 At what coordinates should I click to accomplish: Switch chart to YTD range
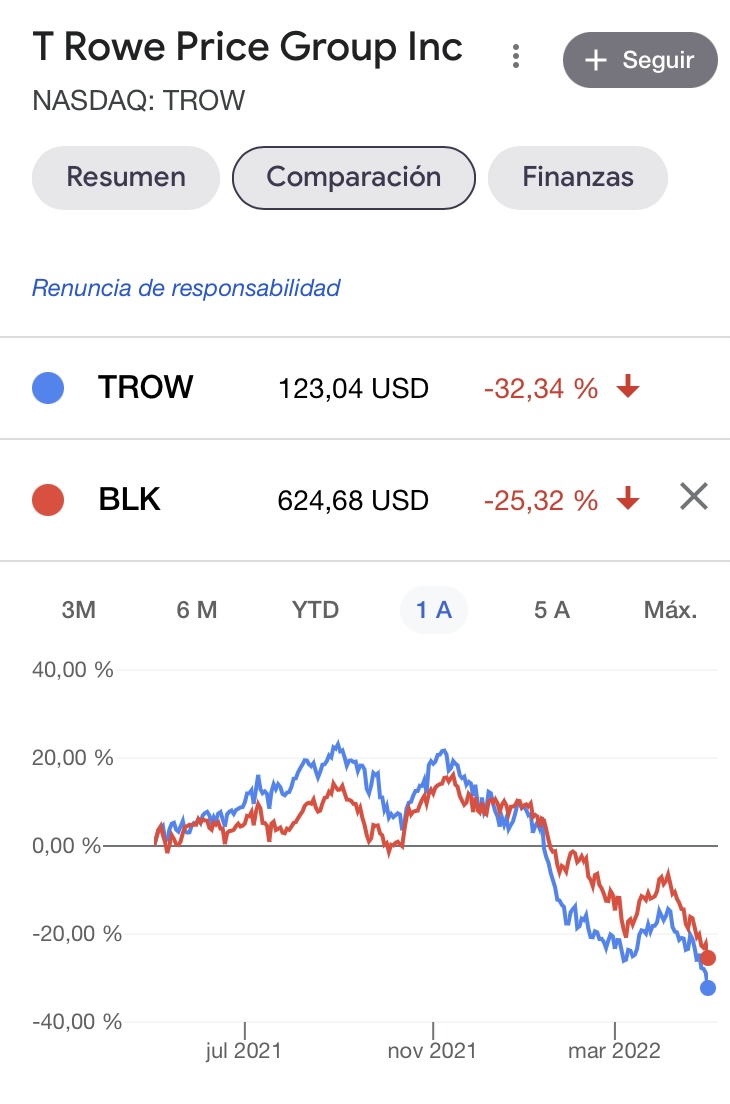[315, 610]
